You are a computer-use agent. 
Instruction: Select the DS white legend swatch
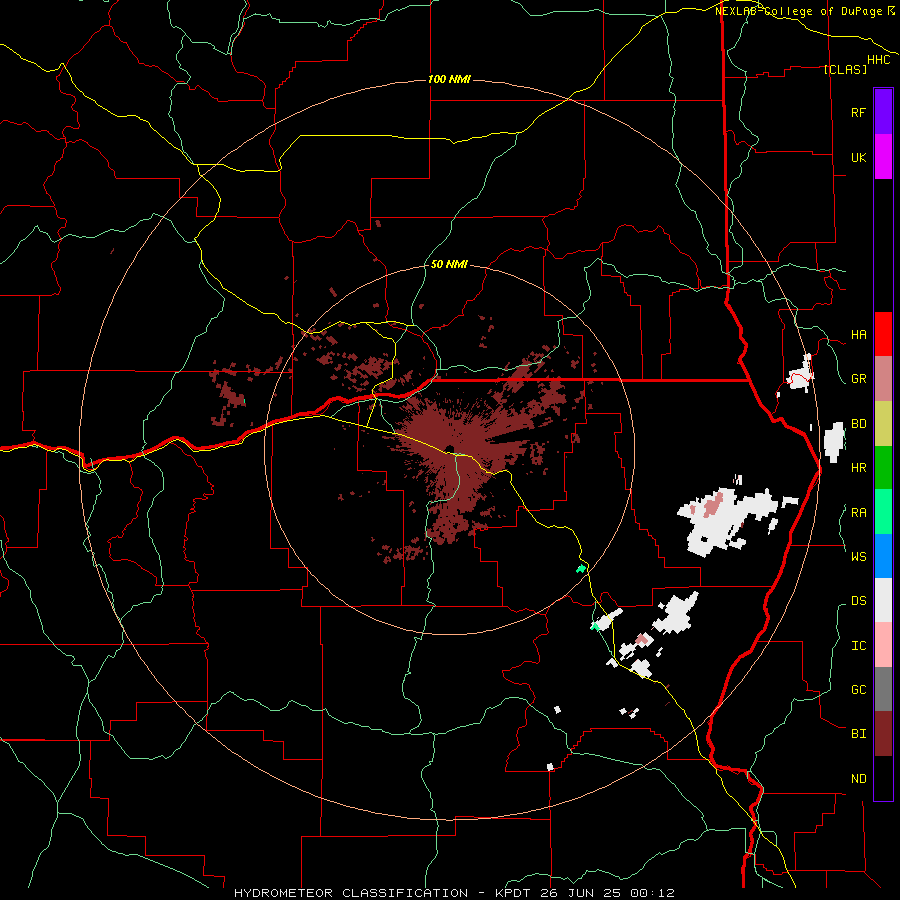pyautogui.click(x=883, y=600)
